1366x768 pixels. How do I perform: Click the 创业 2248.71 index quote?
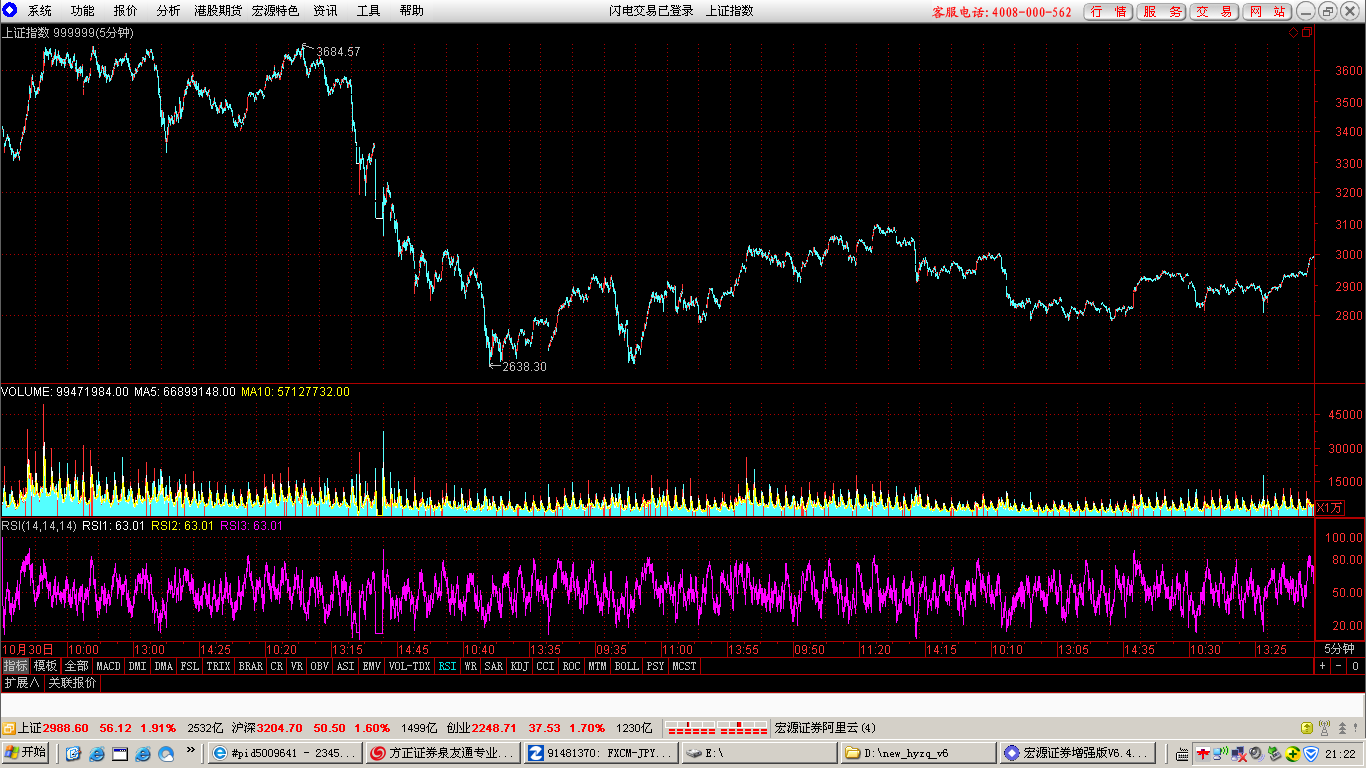coord(481,728)
